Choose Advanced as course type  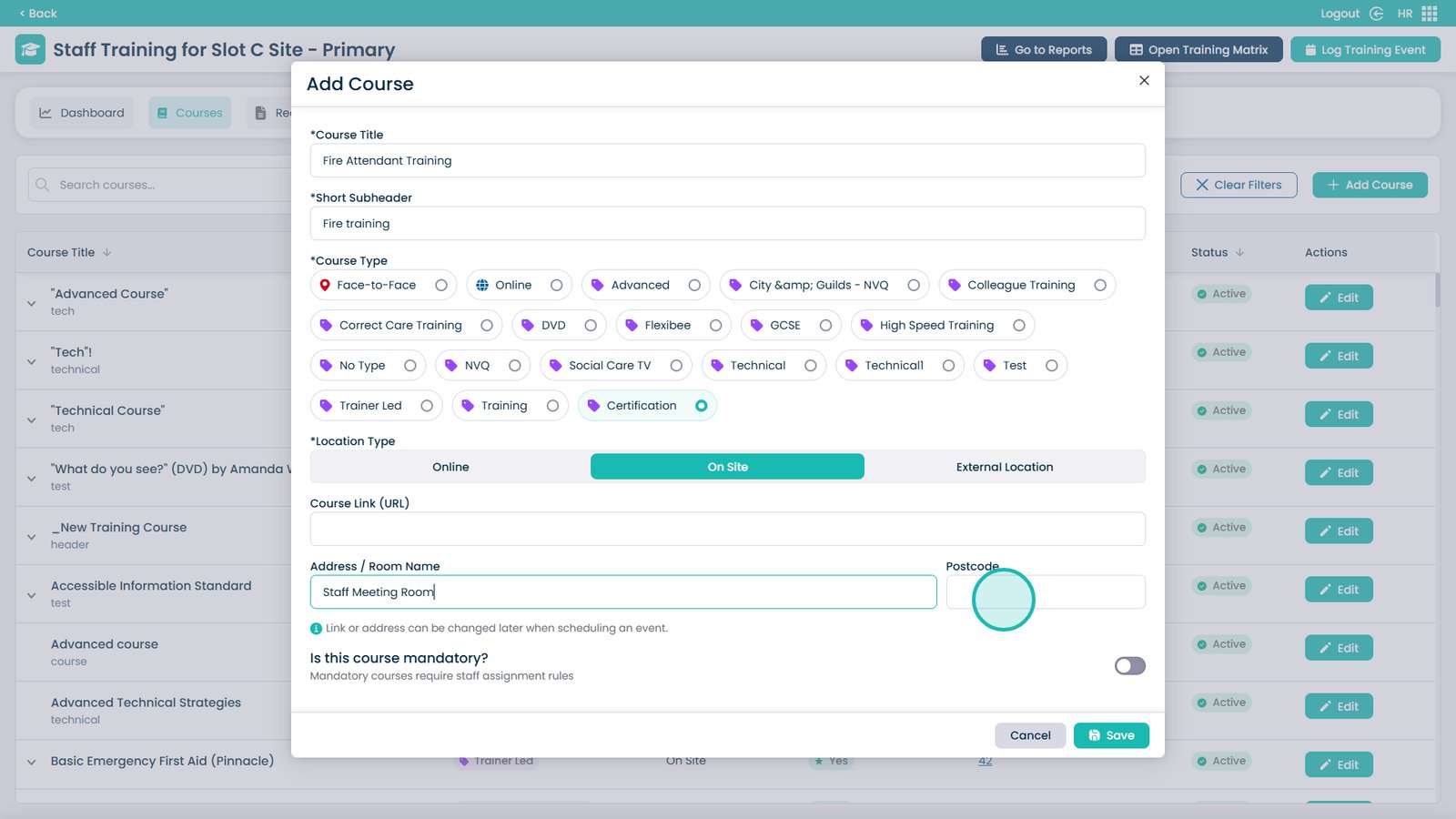(x=646, y=285)
